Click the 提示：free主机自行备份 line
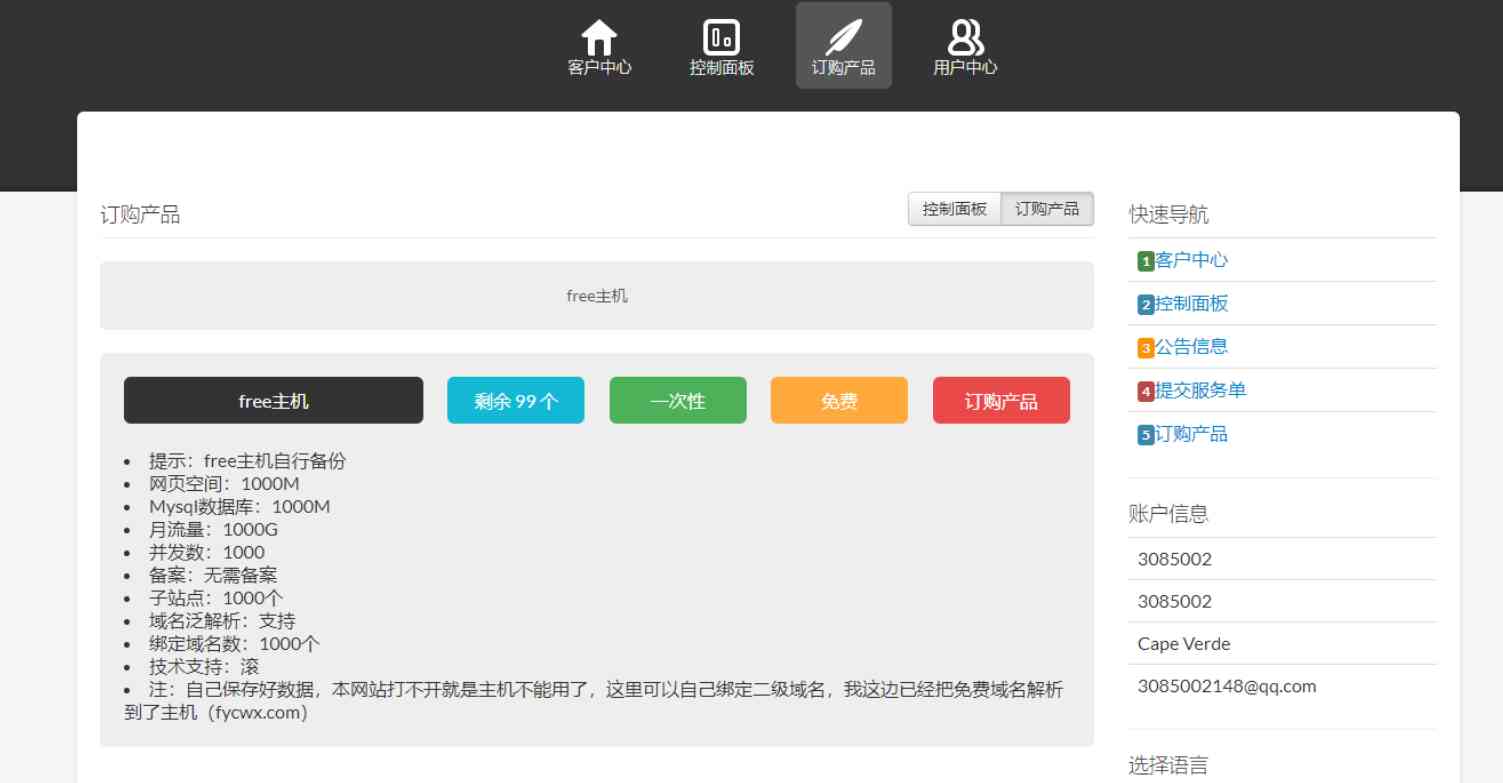 pos(247,461)
